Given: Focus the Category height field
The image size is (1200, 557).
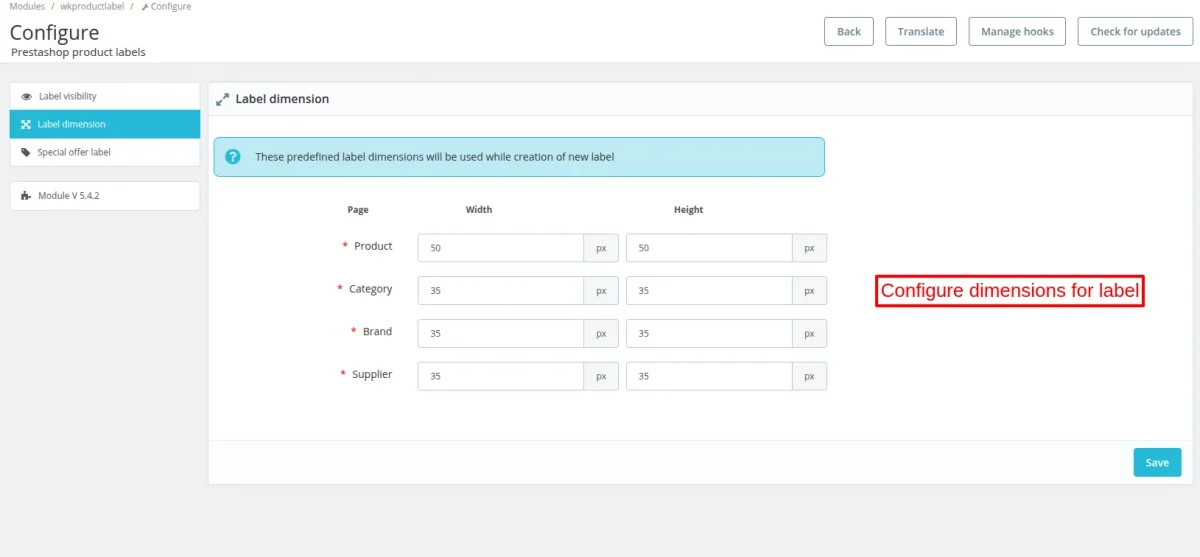Looking at the screenshot, I should (709, 291).
